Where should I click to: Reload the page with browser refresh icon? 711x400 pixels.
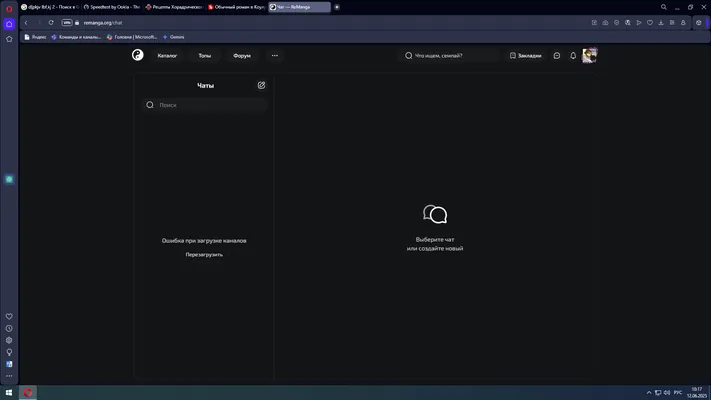pos(51,23)
